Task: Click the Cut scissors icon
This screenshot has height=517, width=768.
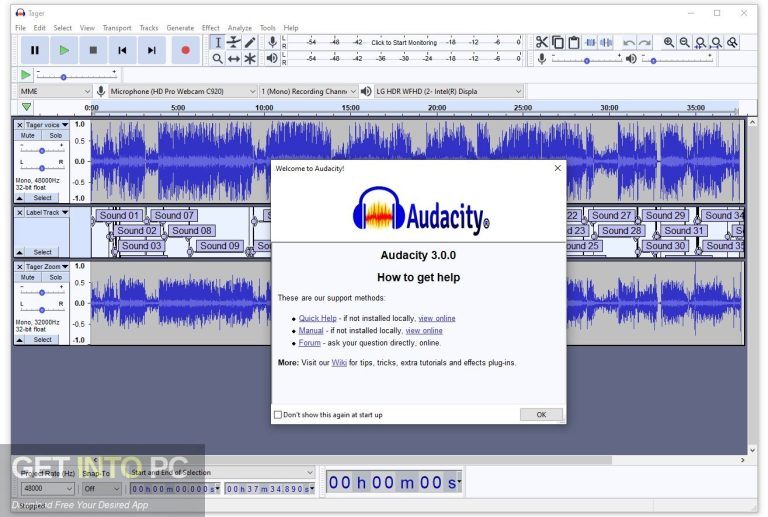Action: [542, 43]
